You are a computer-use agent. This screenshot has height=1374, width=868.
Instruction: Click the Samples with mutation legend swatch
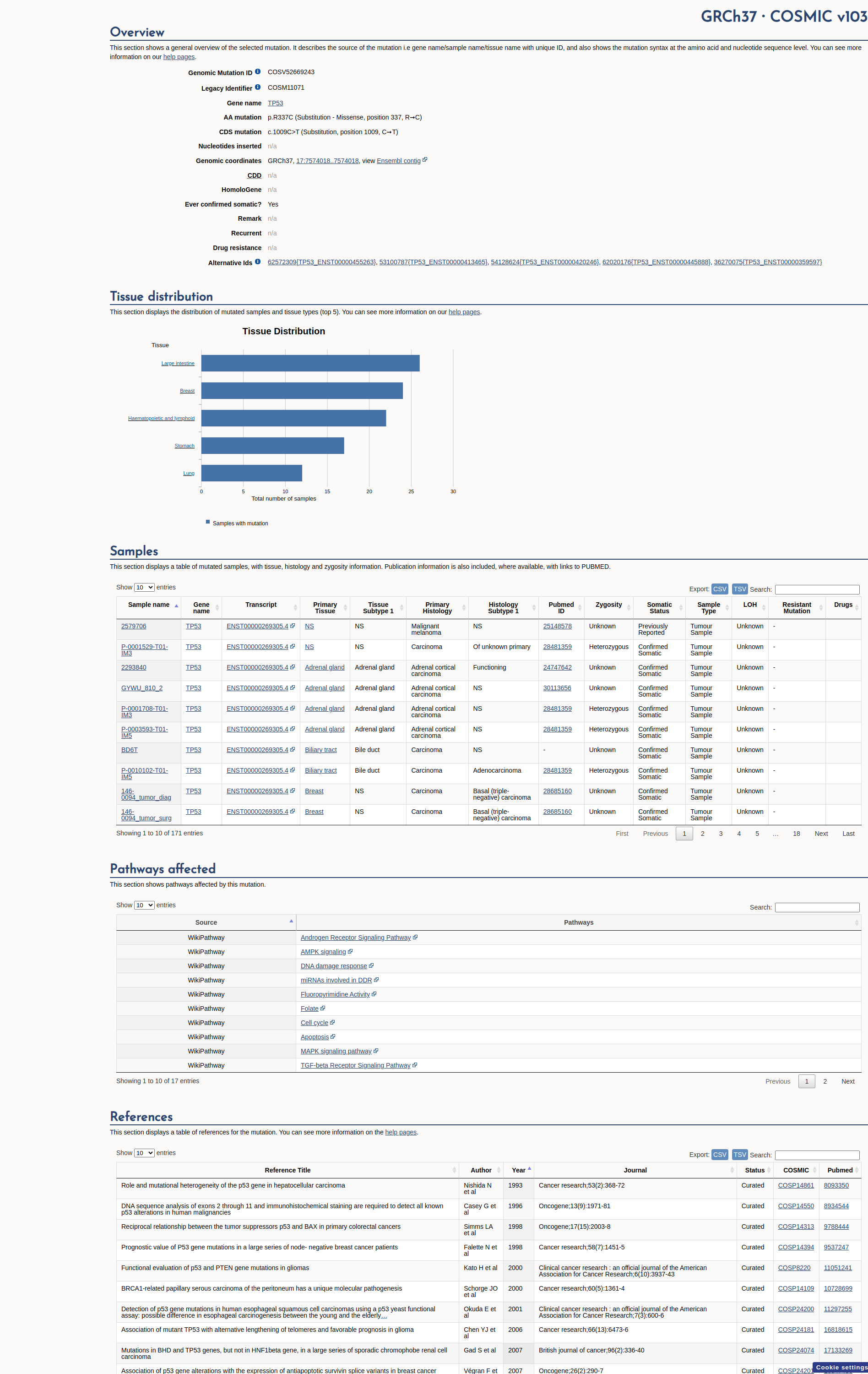click(208, 522)
